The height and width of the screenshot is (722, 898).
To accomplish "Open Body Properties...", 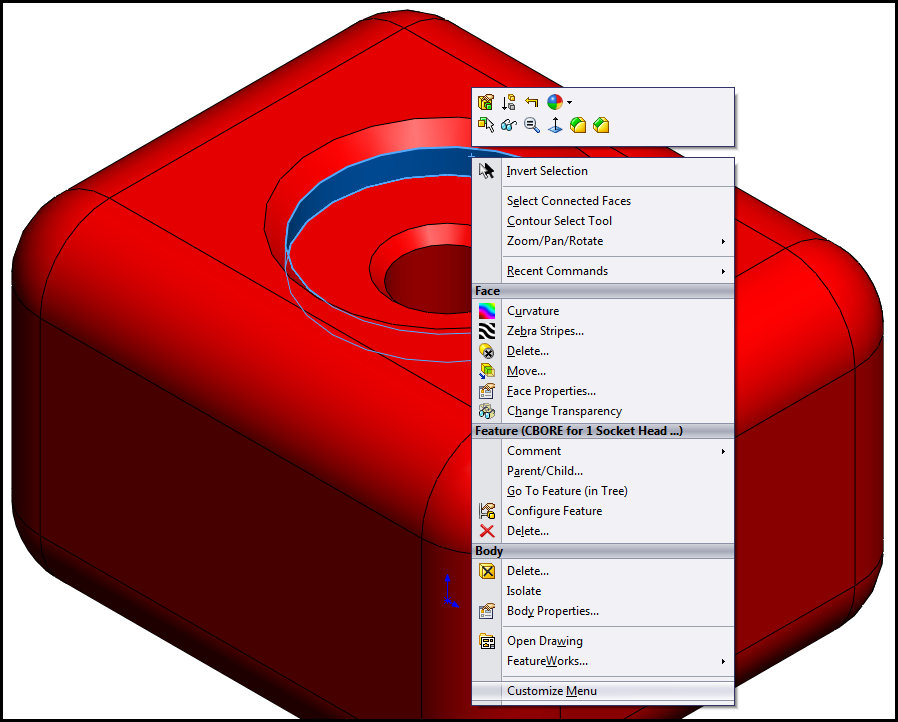I will point(603,611).
